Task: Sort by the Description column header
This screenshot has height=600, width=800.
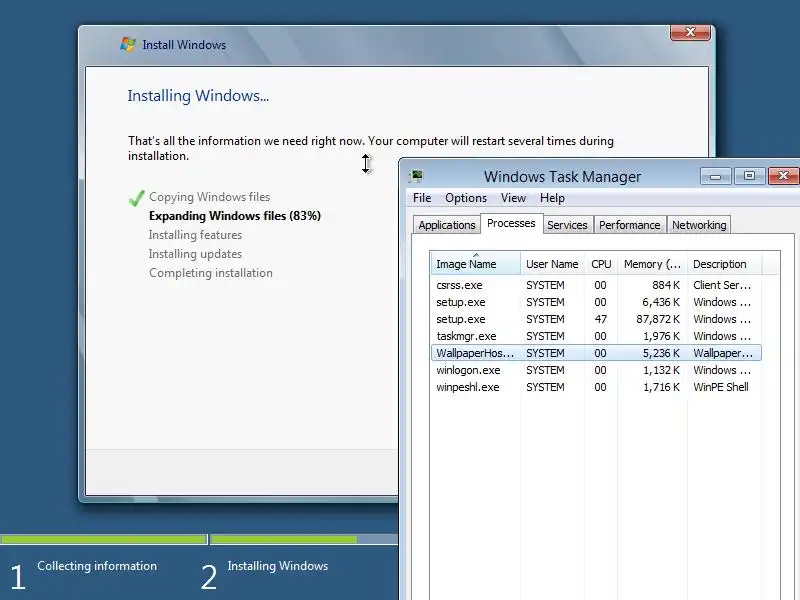Action: pyautogui.click(x=724, y=264)
